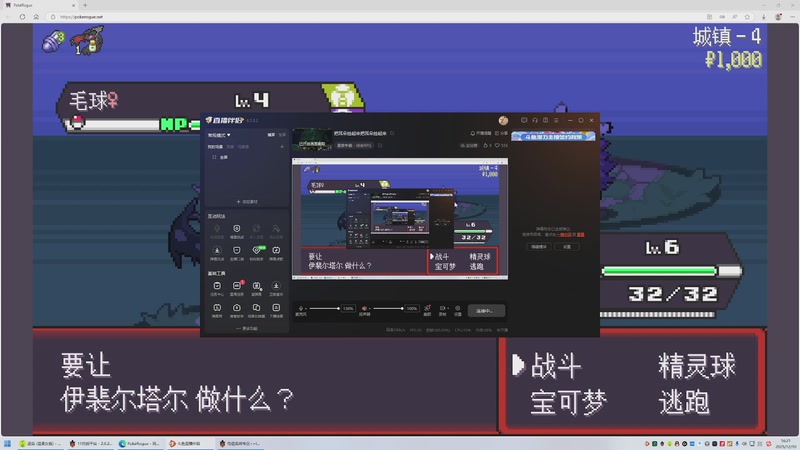Click the bell notification reminder button
This screenshot has height=450, width=800.
[480, 133]
